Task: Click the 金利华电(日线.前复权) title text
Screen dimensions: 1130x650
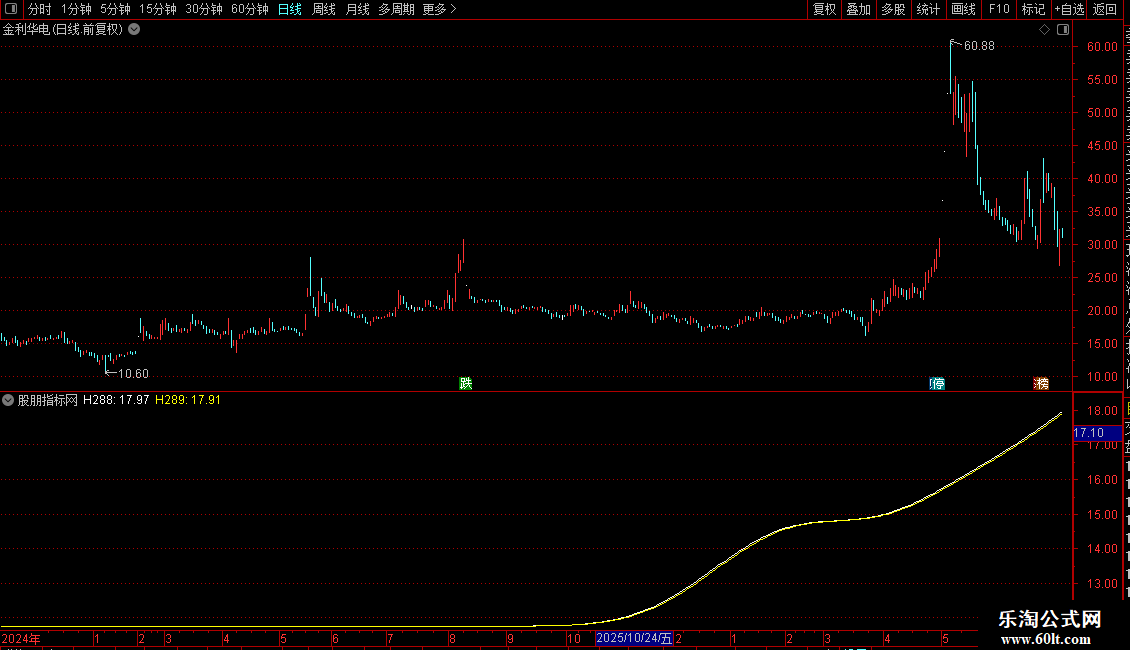Action: point(63,30)
